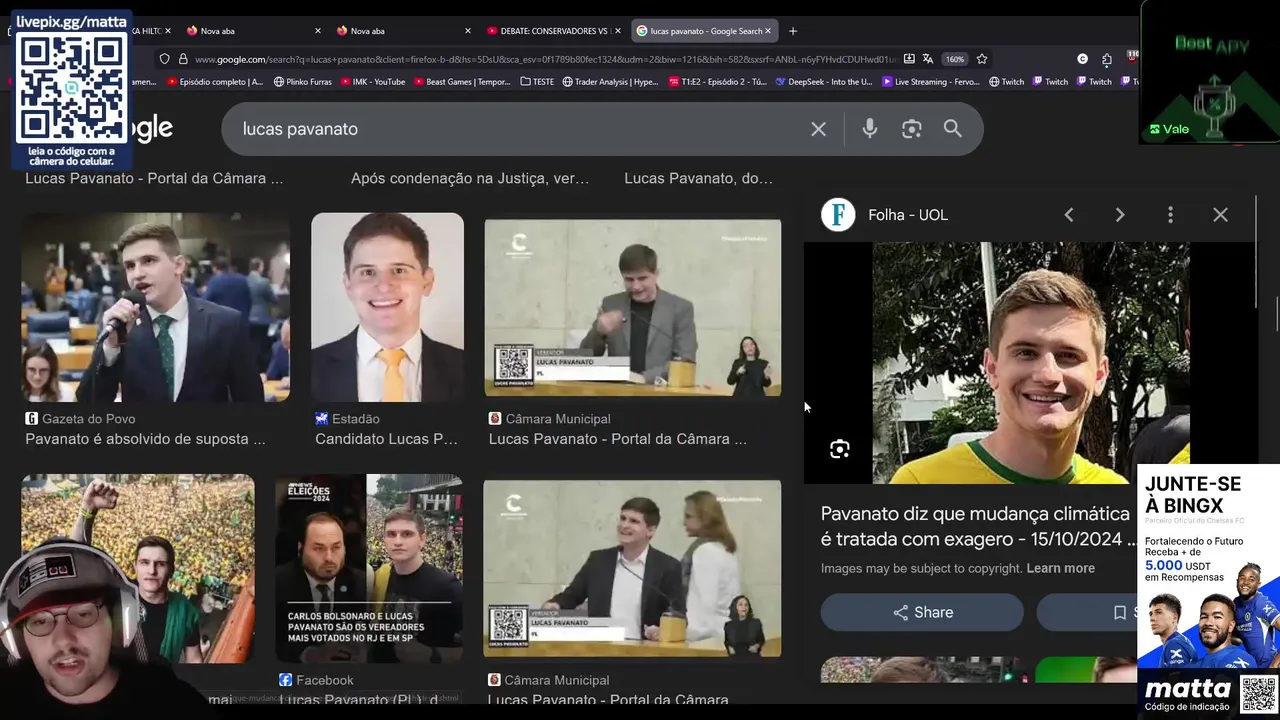Open the translate page icon in address bar
The width and height of the screenshot is (1280, 720).
tap(928, 59)
